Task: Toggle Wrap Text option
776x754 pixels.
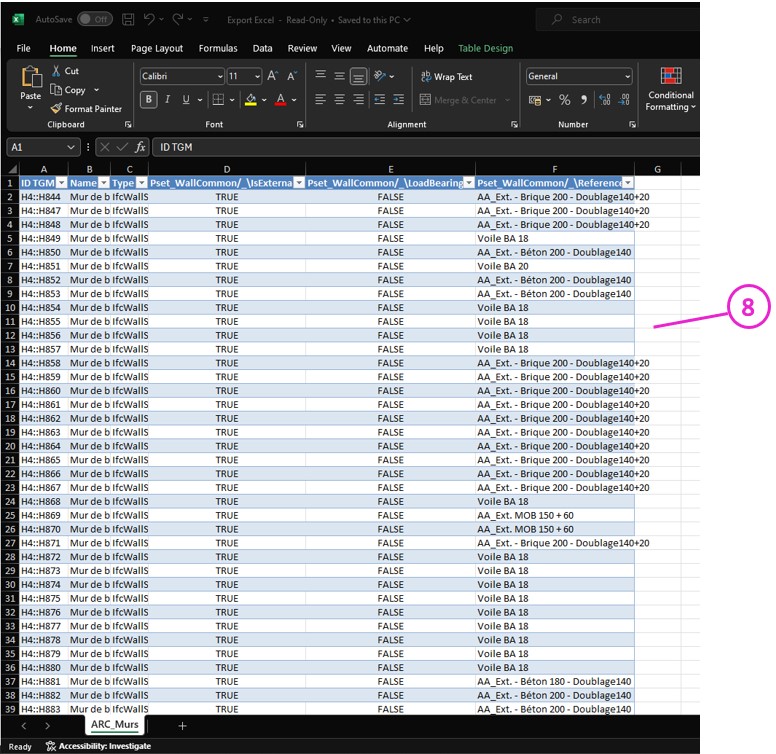Action: [x=445, y=77]
